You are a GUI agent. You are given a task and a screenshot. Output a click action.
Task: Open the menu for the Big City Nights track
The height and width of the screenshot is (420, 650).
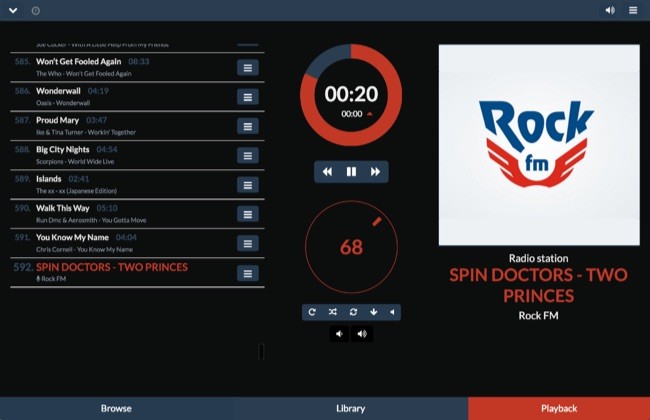(248, 155)
